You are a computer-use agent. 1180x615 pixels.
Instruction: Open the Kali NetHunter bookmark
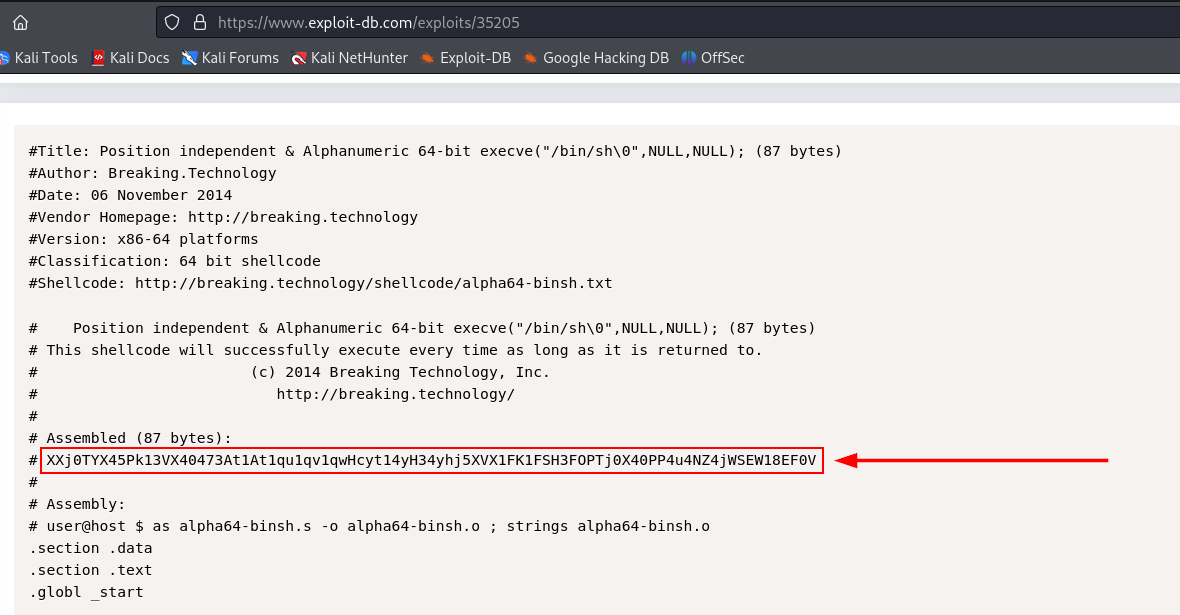pos(350,58)
